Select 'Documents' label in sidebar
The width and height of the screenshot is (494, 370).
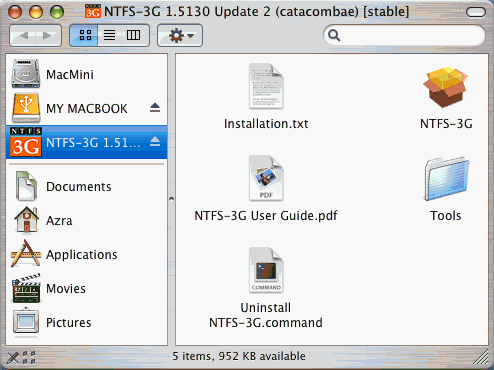(79, 187)
